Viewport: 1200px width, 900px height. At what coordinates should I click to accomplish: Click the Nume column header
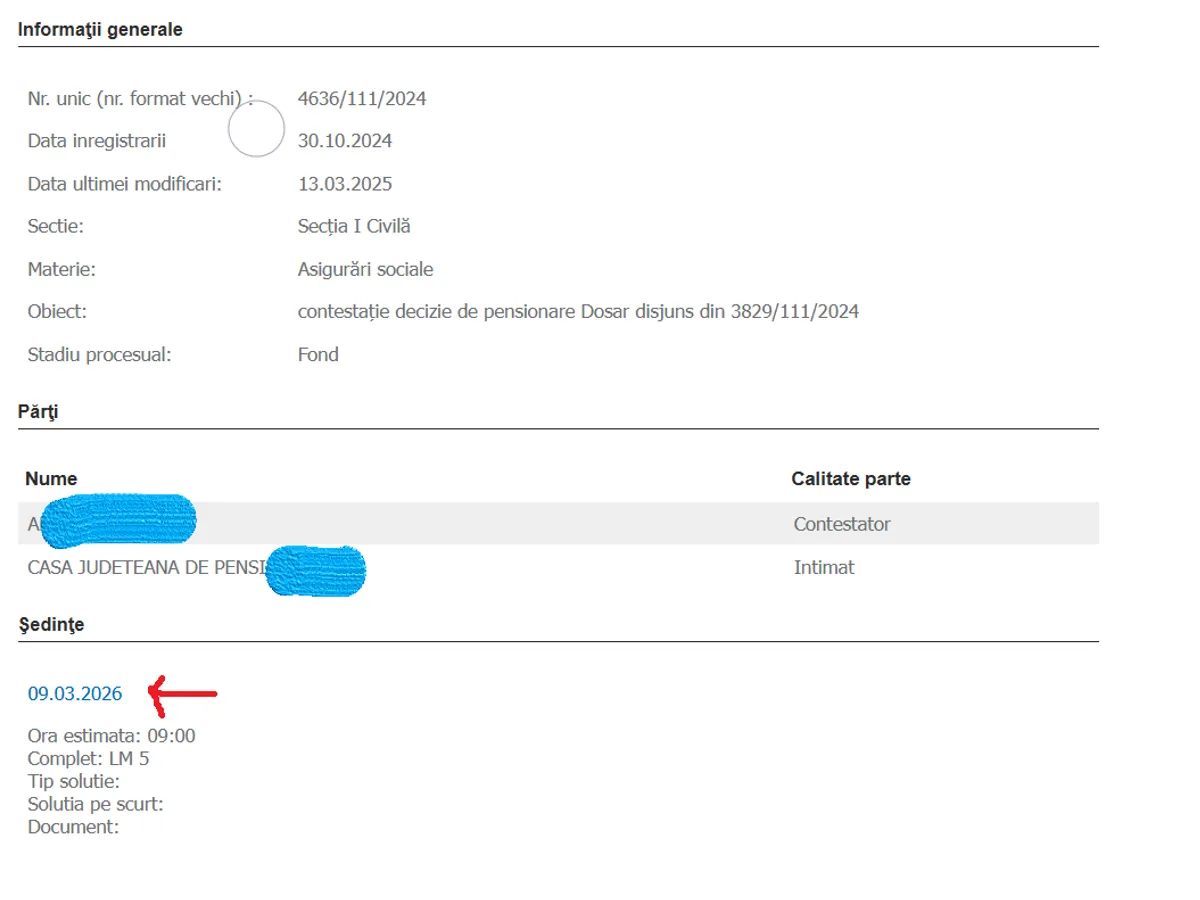tap(51, 479)
